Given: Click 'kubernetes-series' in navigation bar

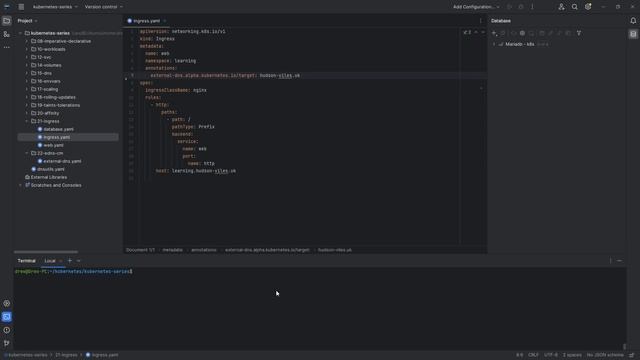Looking at the screenshot, I should pyautogui.click(x=28, y=355).
